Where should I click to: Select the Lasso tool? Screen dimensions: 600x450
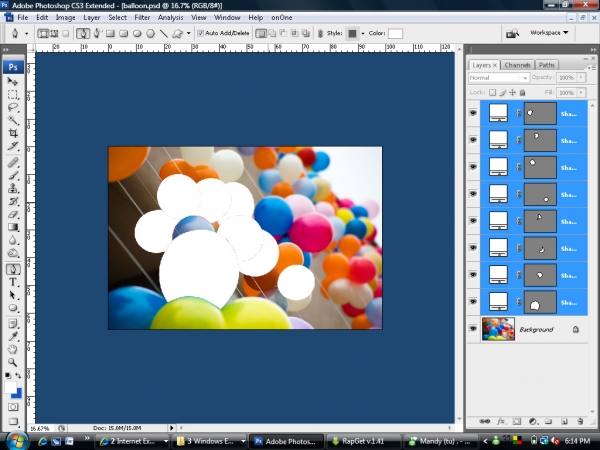click(x=13, y=108)
